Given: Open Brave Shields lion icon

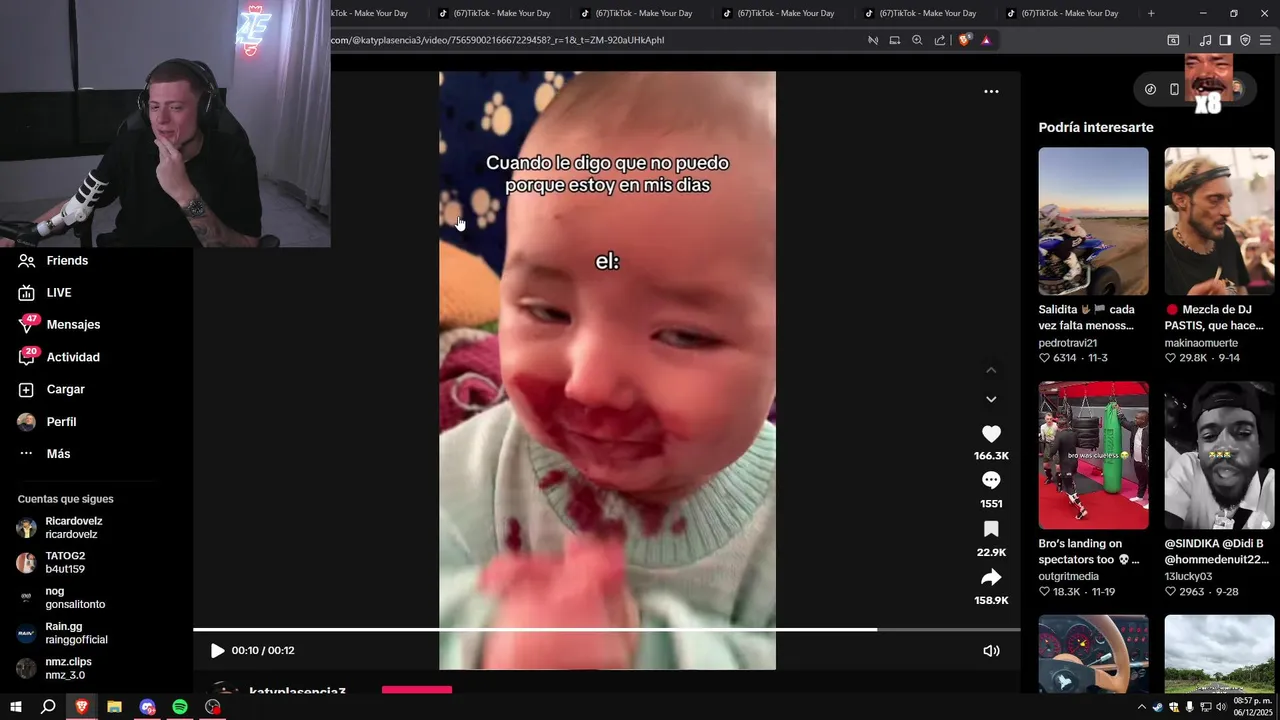Looking at the screenshot, I should coord(964,40).
